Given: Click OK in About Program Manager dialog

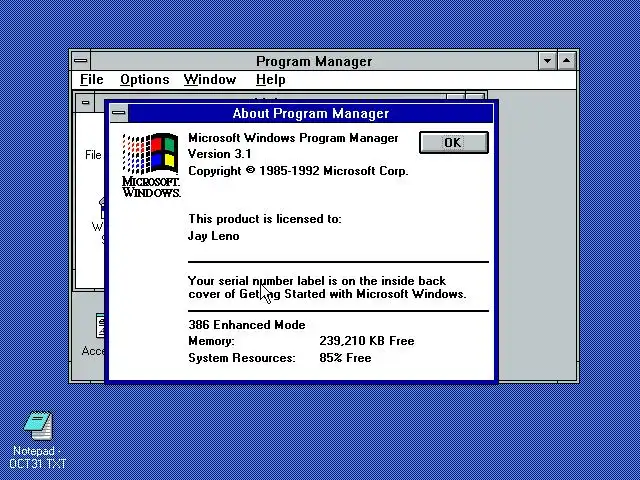Looking at the screenshot, I should [x=453, y=142].
